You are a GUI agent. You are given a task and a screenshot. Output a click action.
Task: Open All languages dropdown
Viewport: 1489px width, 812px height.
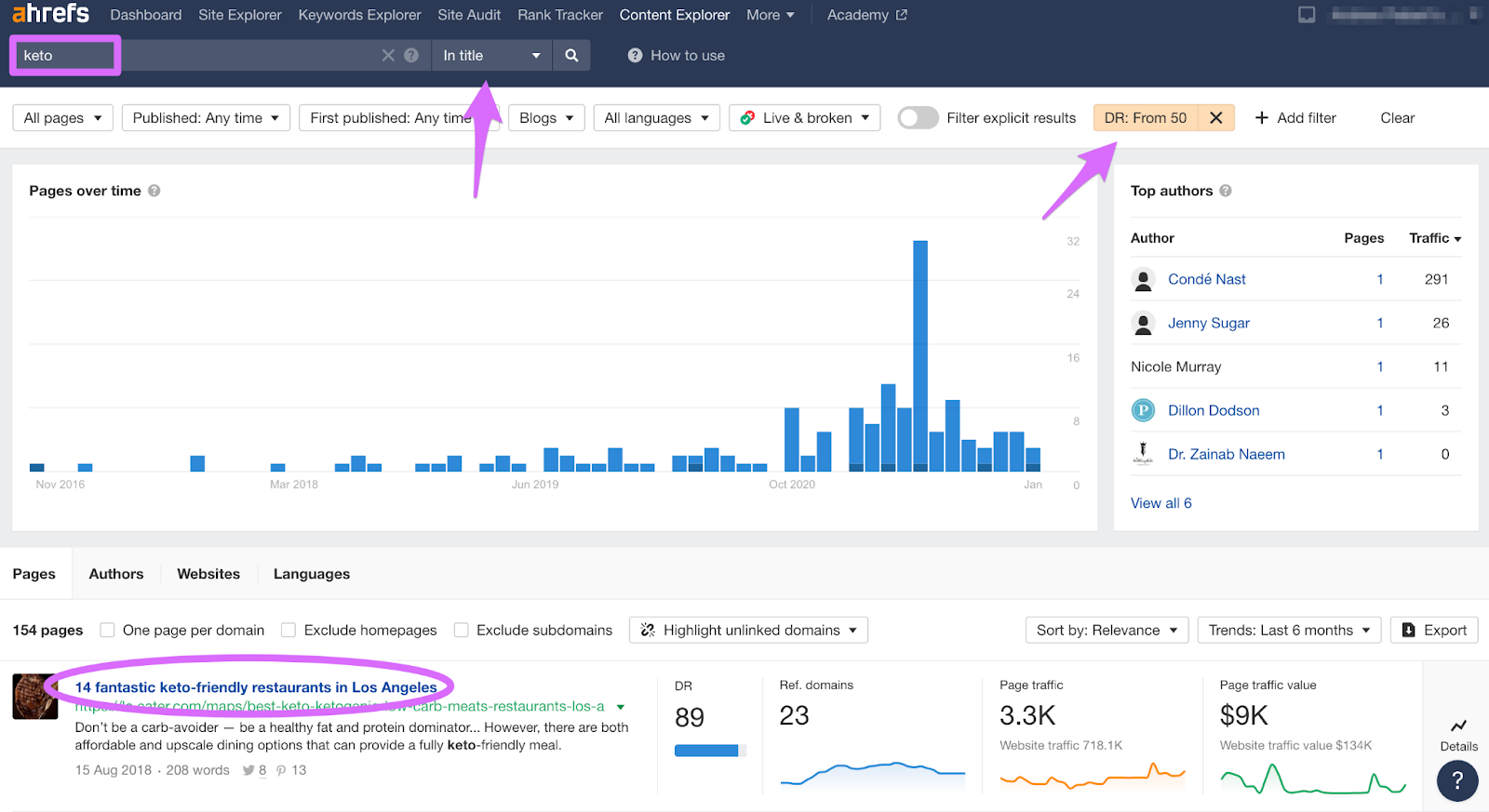pos(657,118)
